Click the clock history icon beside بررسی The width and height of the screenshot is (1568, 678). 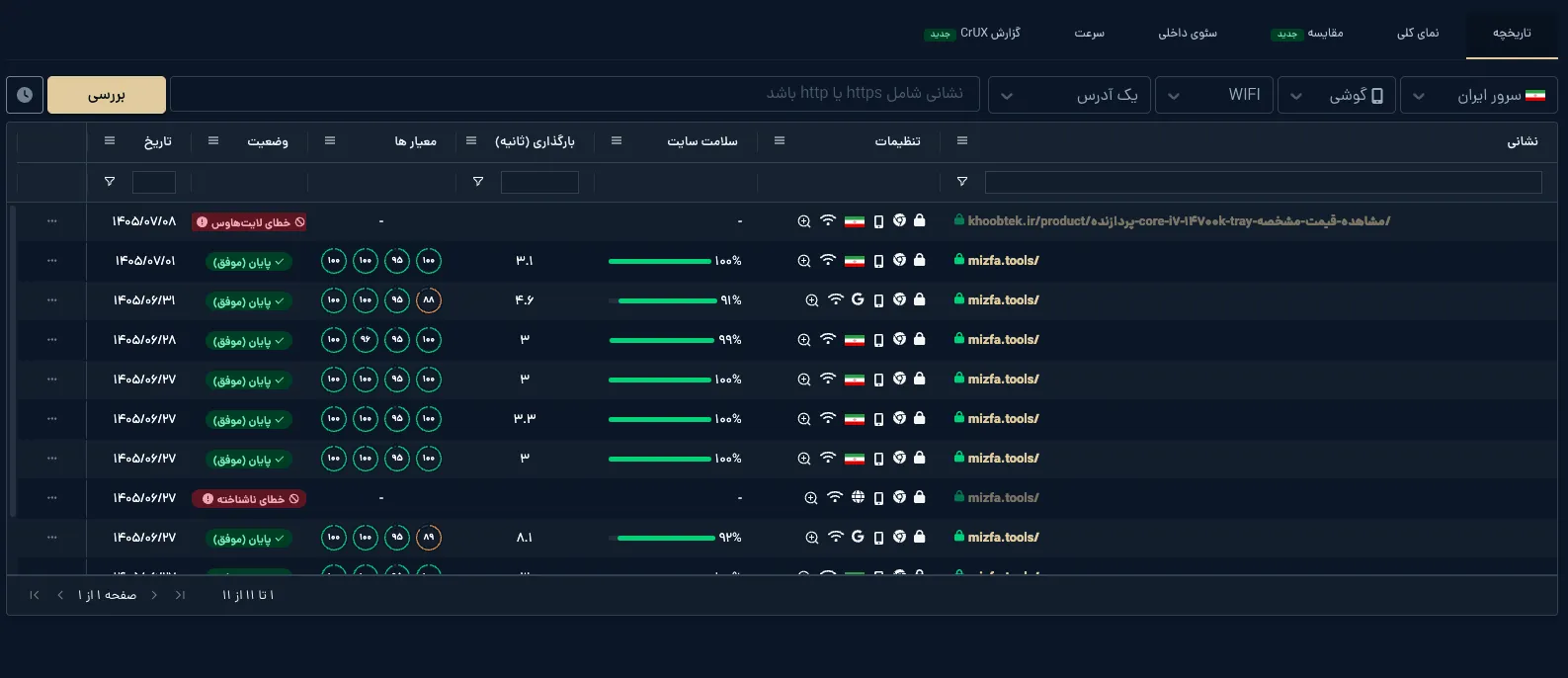coord(25,95)
